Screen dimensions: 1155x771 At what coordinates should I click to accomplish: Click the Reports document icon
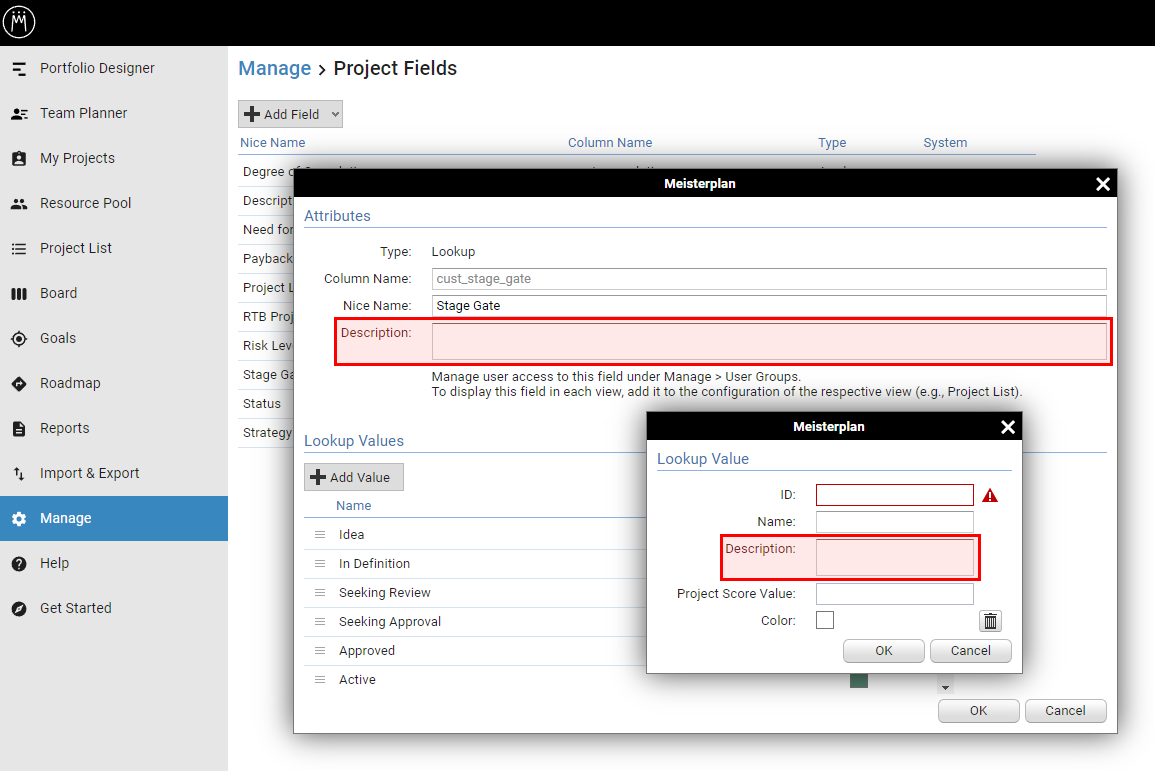(x=19, y=429)
